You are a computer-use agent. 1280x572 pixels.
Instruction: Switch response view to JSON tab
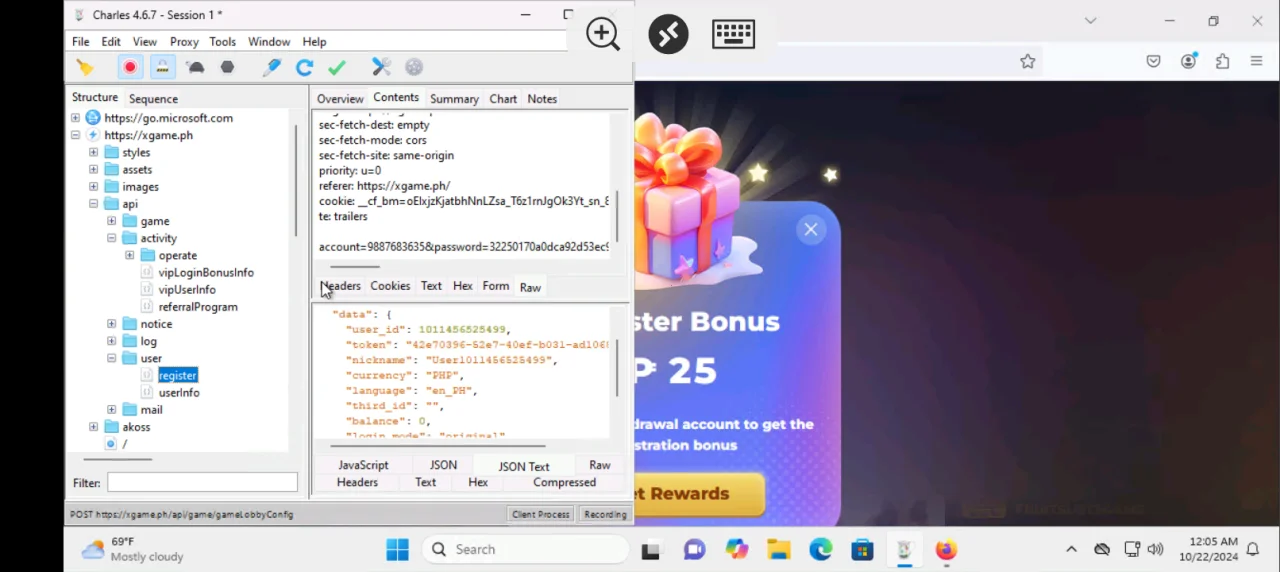(443, 465)
